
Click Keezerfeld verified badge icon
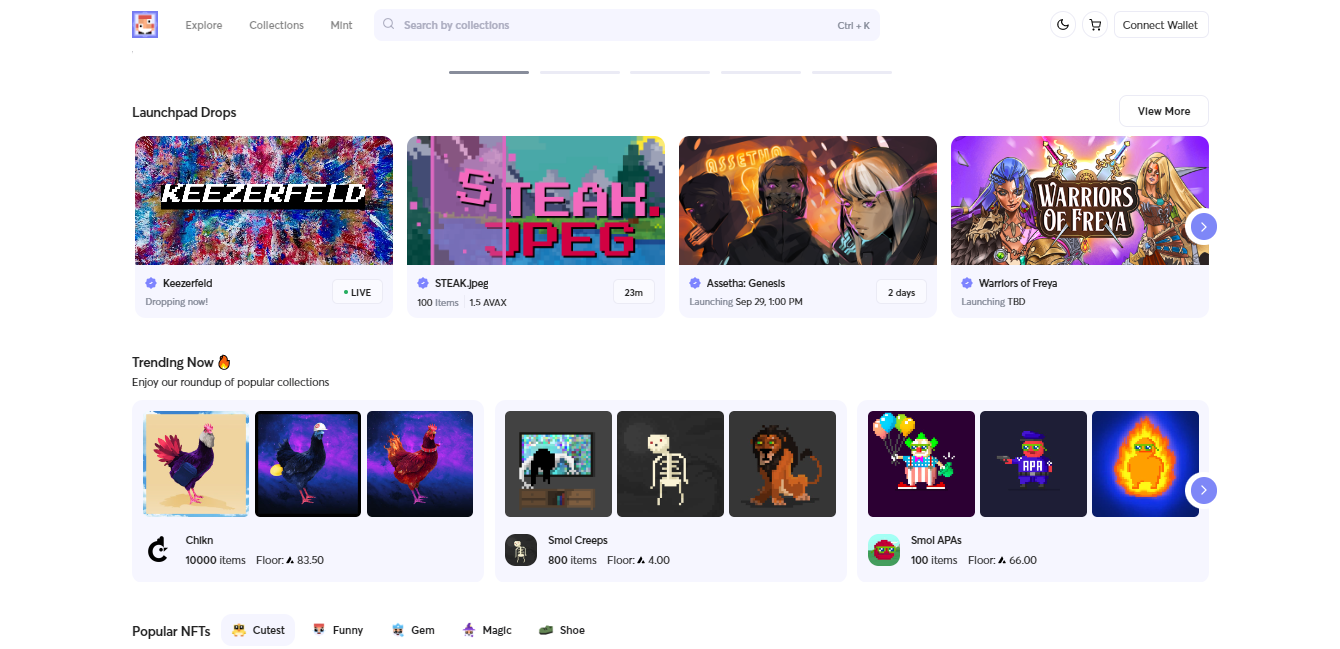151,283
